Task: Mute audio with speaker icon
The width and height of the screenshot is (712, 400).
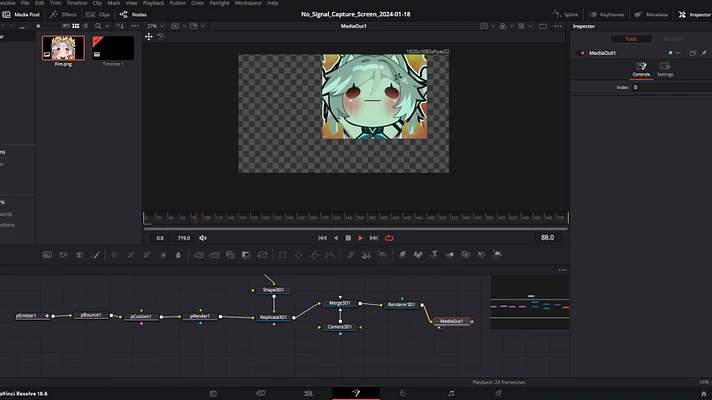Action: [x=203, y=238]
